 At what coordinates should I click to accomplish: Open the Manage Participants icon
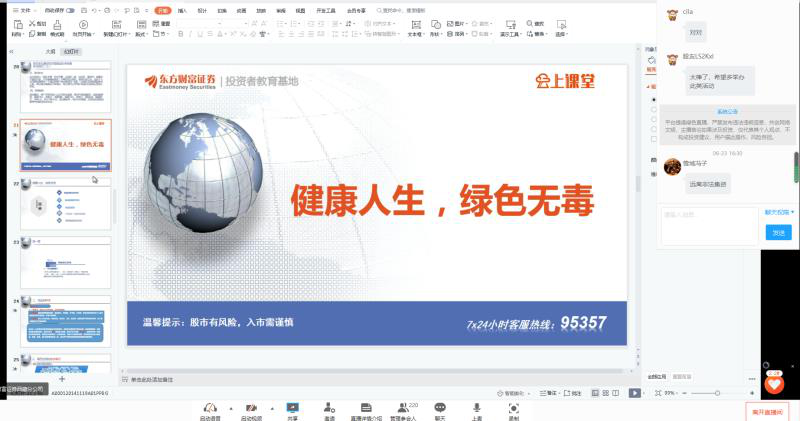(x=403, y=407)
